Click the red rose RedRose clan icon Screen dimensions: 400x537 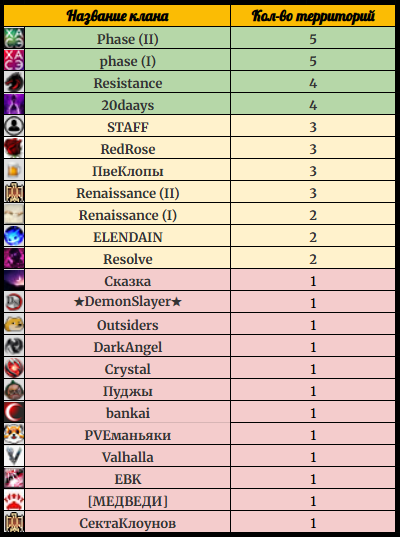(14, 148)
